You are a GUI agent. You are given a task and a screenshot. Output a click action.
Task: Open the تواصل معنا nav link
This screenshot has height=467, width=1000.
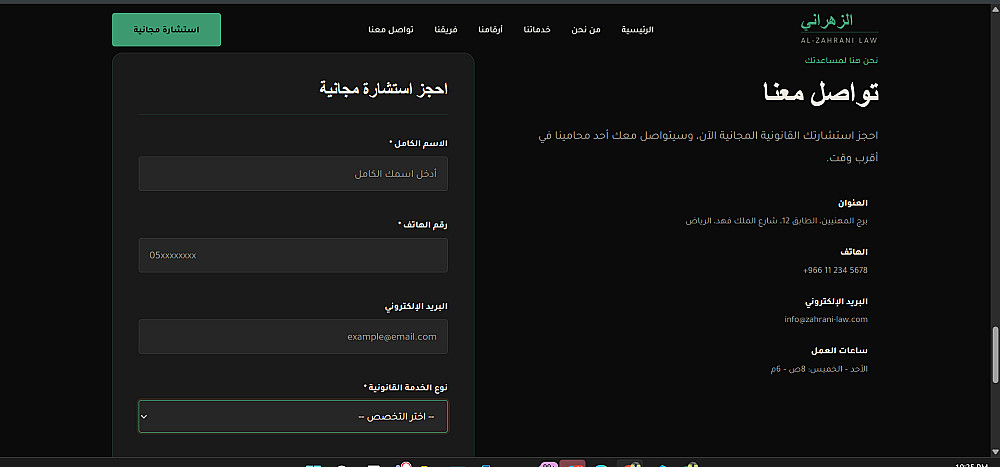pos(391,29)
